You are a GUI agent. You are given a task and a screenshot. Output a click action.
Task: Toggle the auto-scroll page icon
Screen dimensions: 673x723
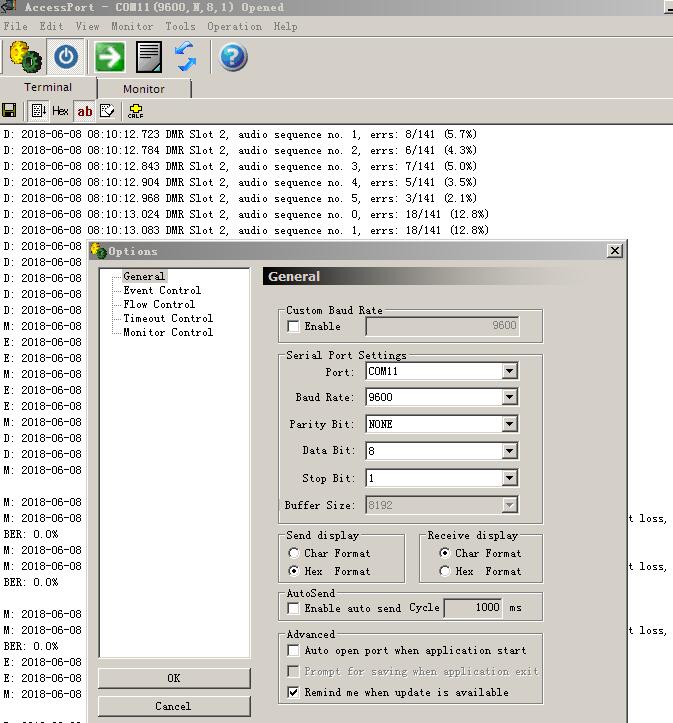[x=38, y=111]
